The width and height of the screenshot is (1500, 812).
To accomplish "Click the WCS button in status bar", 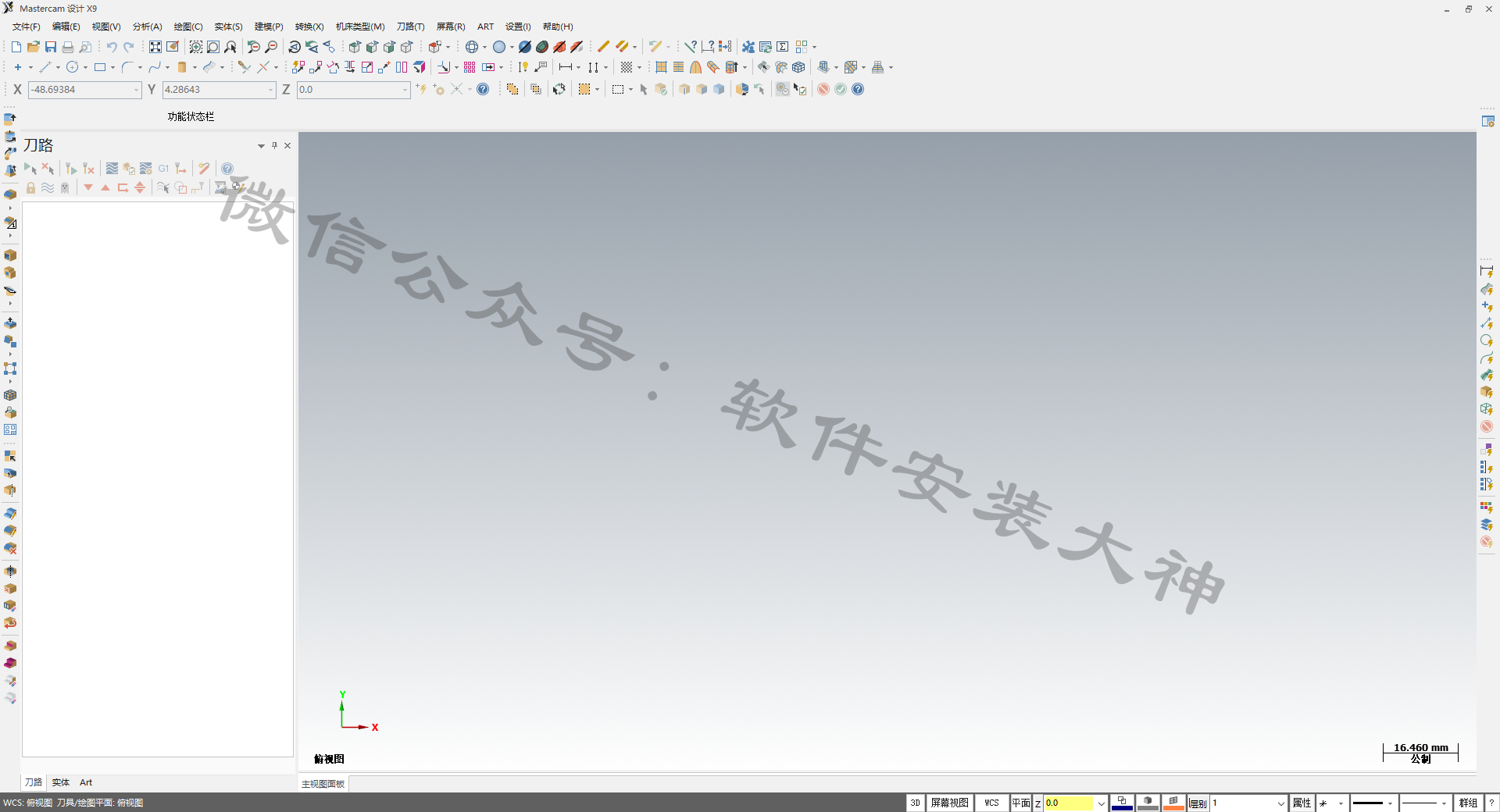I will pyautogui.click(x=991, y=803).
